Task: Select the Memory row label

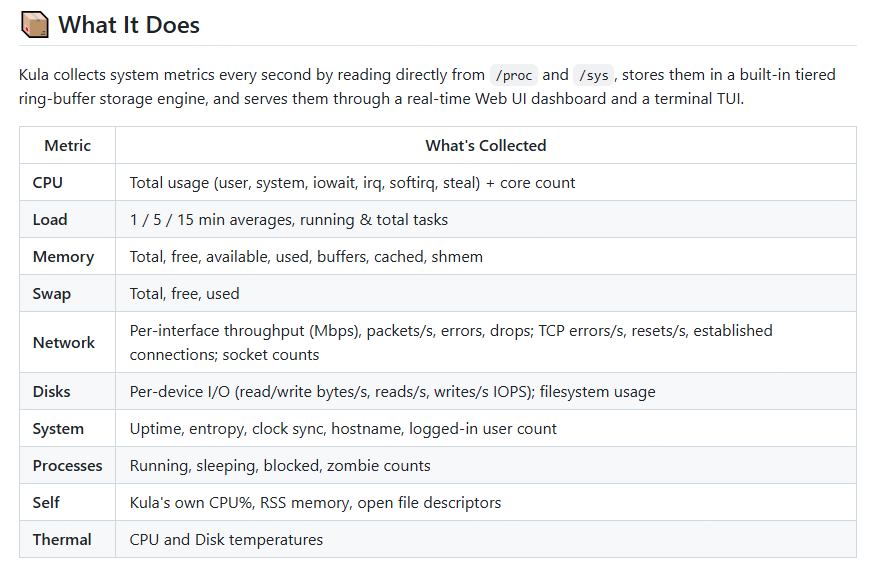Action: pos(63,257)
